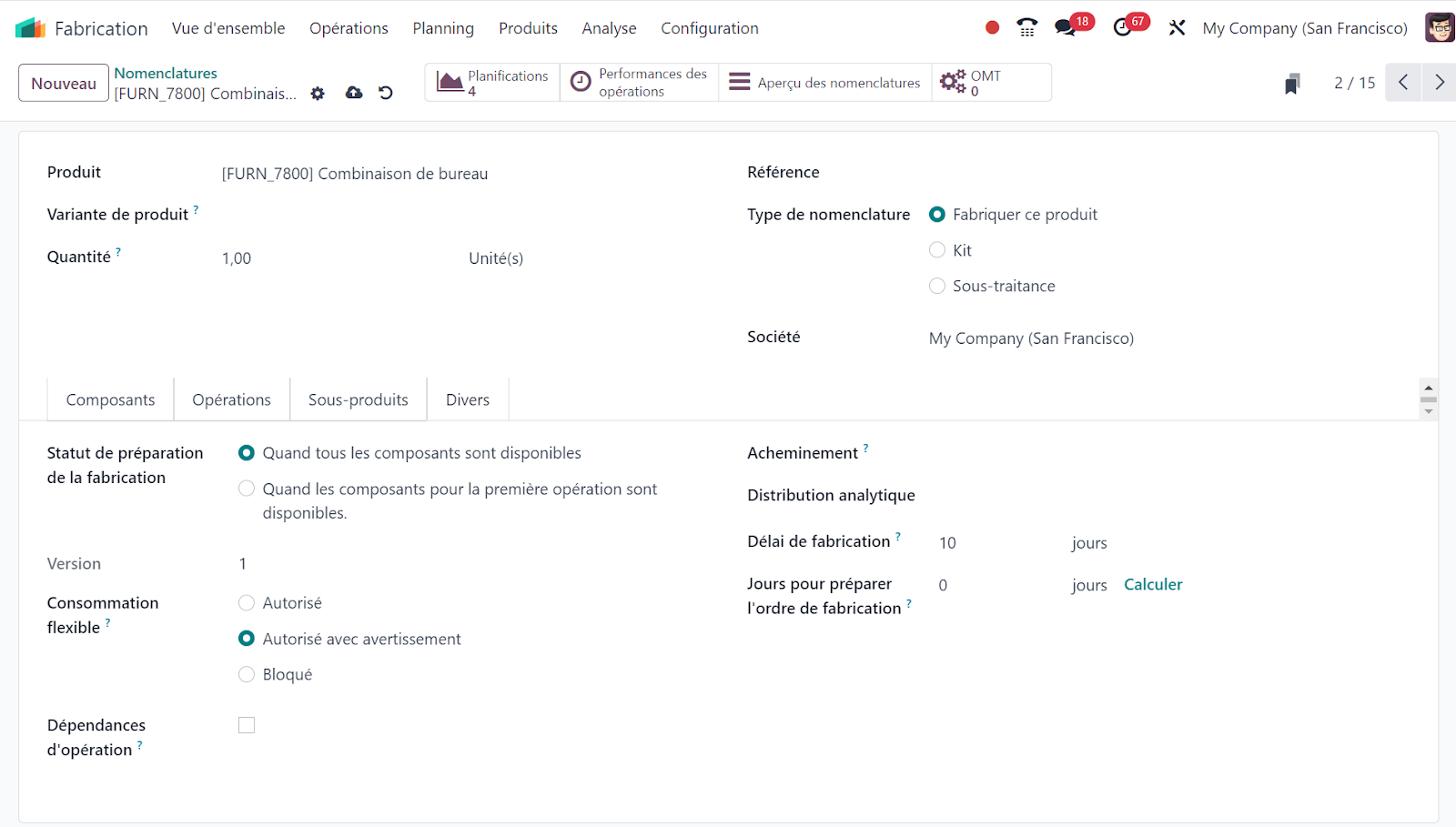Click the bookmark icon near pager

(1291, 84)
